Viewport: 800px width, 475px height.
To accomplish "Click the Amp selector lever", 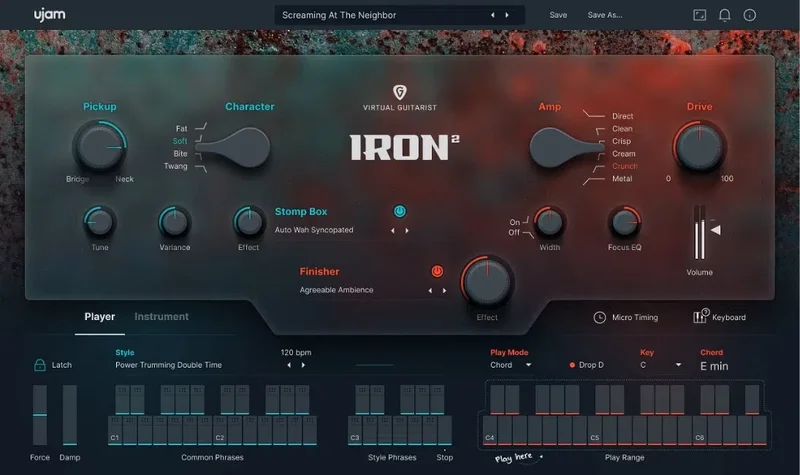I will 566,148.
